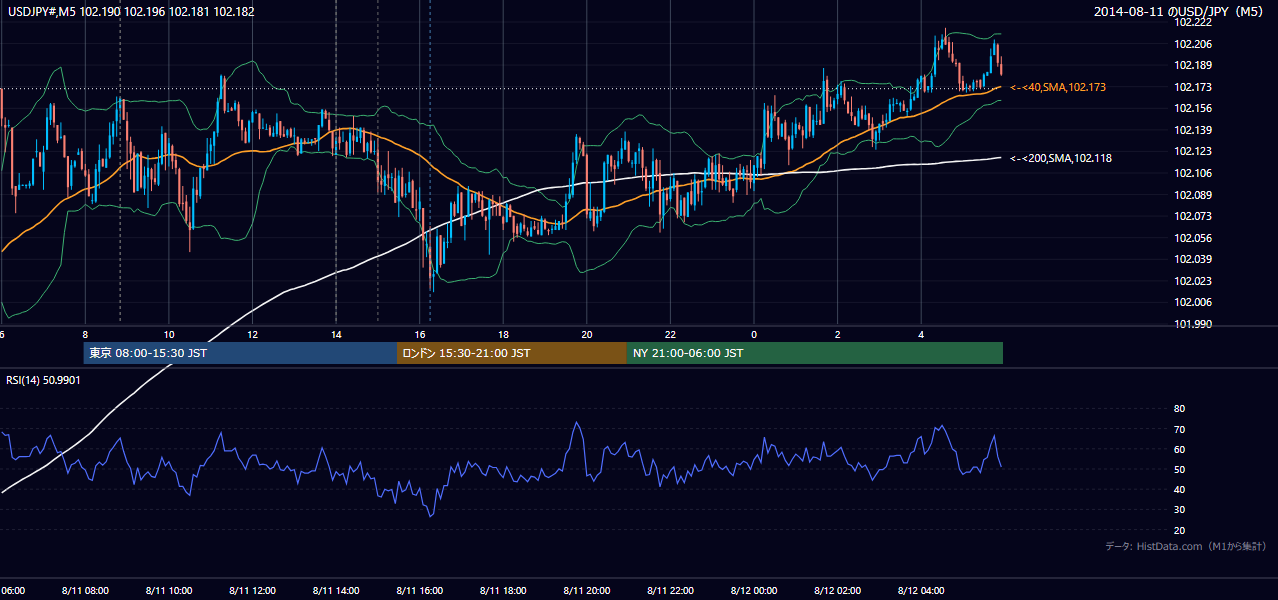Click the hour 18 tick on the price chart
The width and height of the screenshot is (1278, 600).
503,335
